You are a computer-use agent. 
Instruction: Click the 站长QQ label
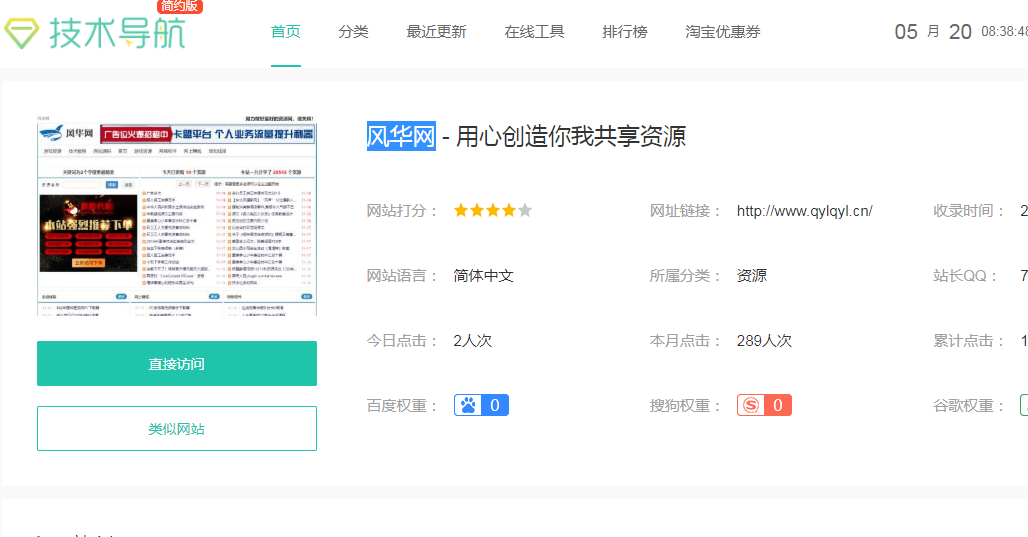tap(965, 275)
